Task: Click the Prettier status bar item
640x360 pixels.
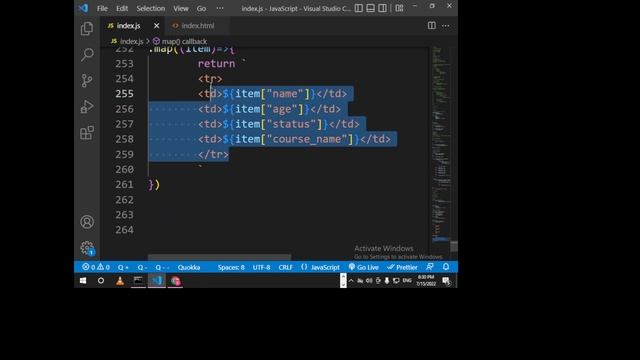Action: pos(402,267)
